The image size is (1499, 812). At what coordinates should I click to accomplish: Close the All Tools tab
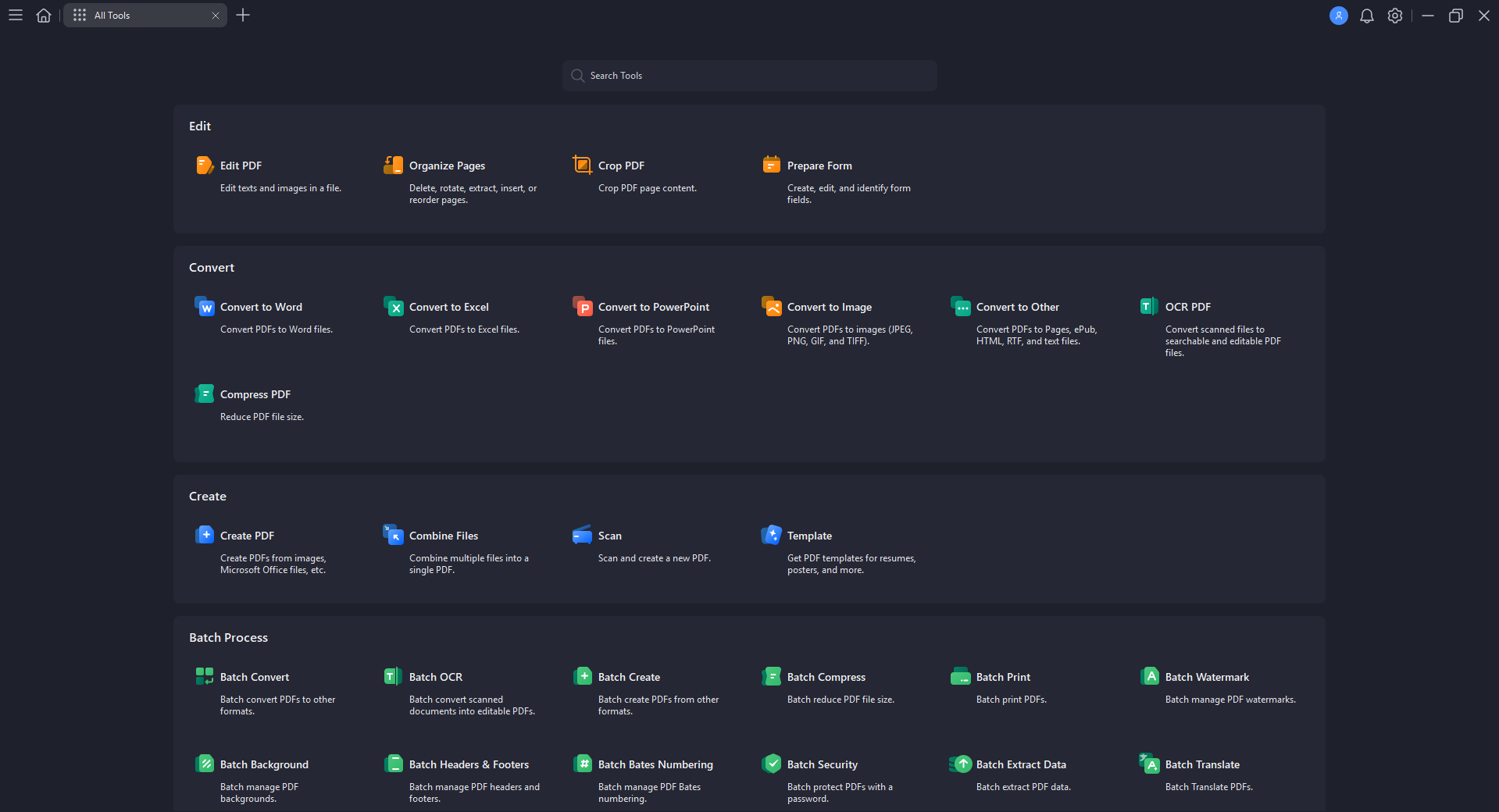216,16
